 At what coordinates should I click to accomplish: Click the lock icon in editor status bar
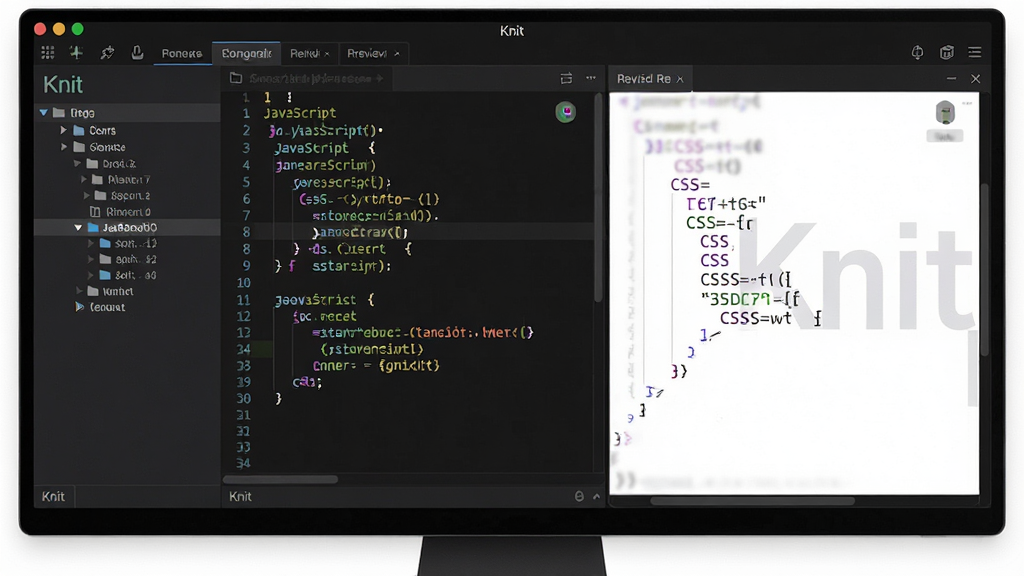(579, 496)
